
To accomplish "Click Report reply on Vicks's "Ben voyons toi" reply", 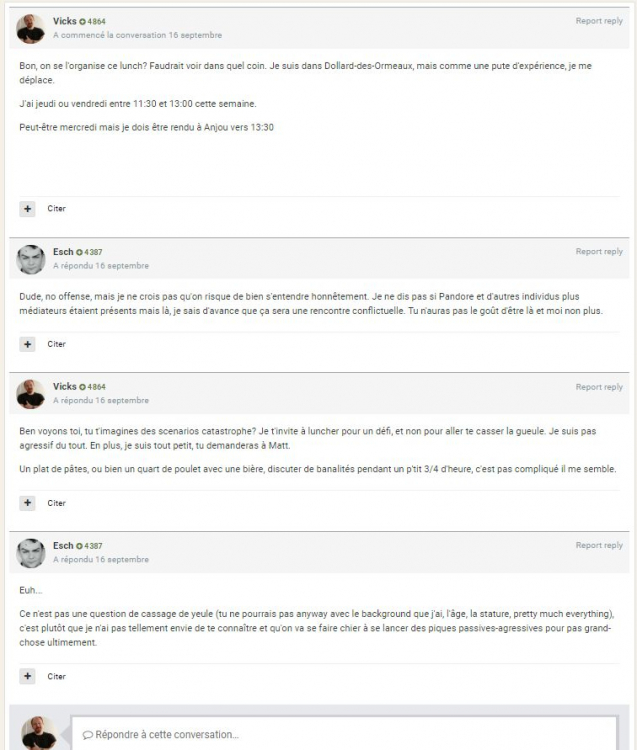I will pos(598,387).
